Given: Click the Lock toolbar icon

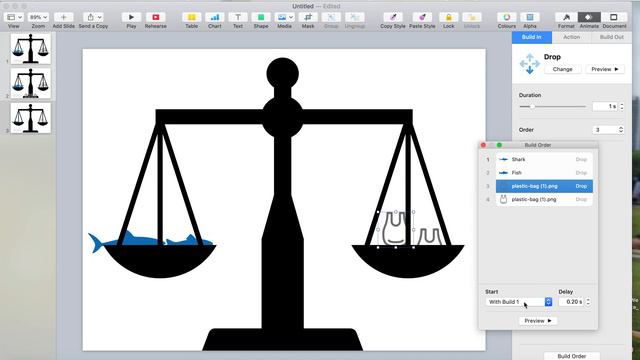Looking at the screenshot, I should coord(449,17).
